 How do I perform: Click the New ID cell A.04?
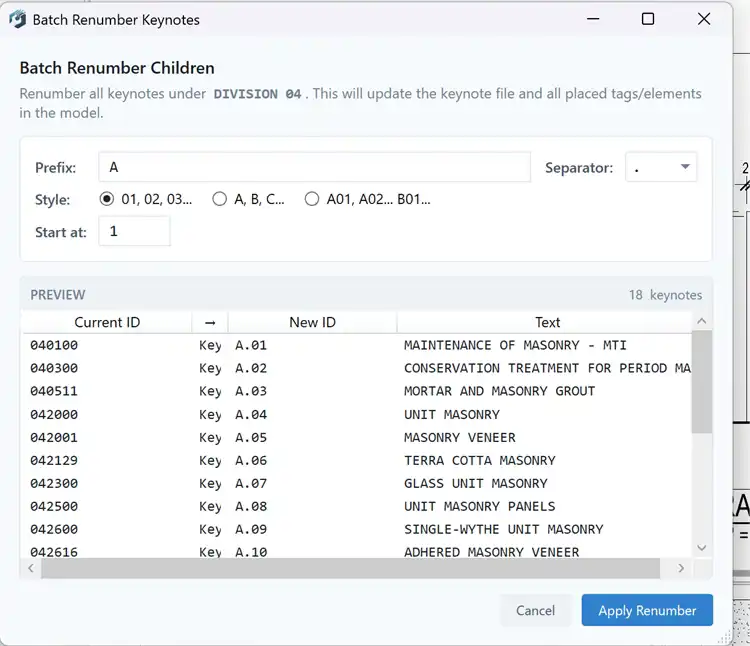click(x=251, y=415)
